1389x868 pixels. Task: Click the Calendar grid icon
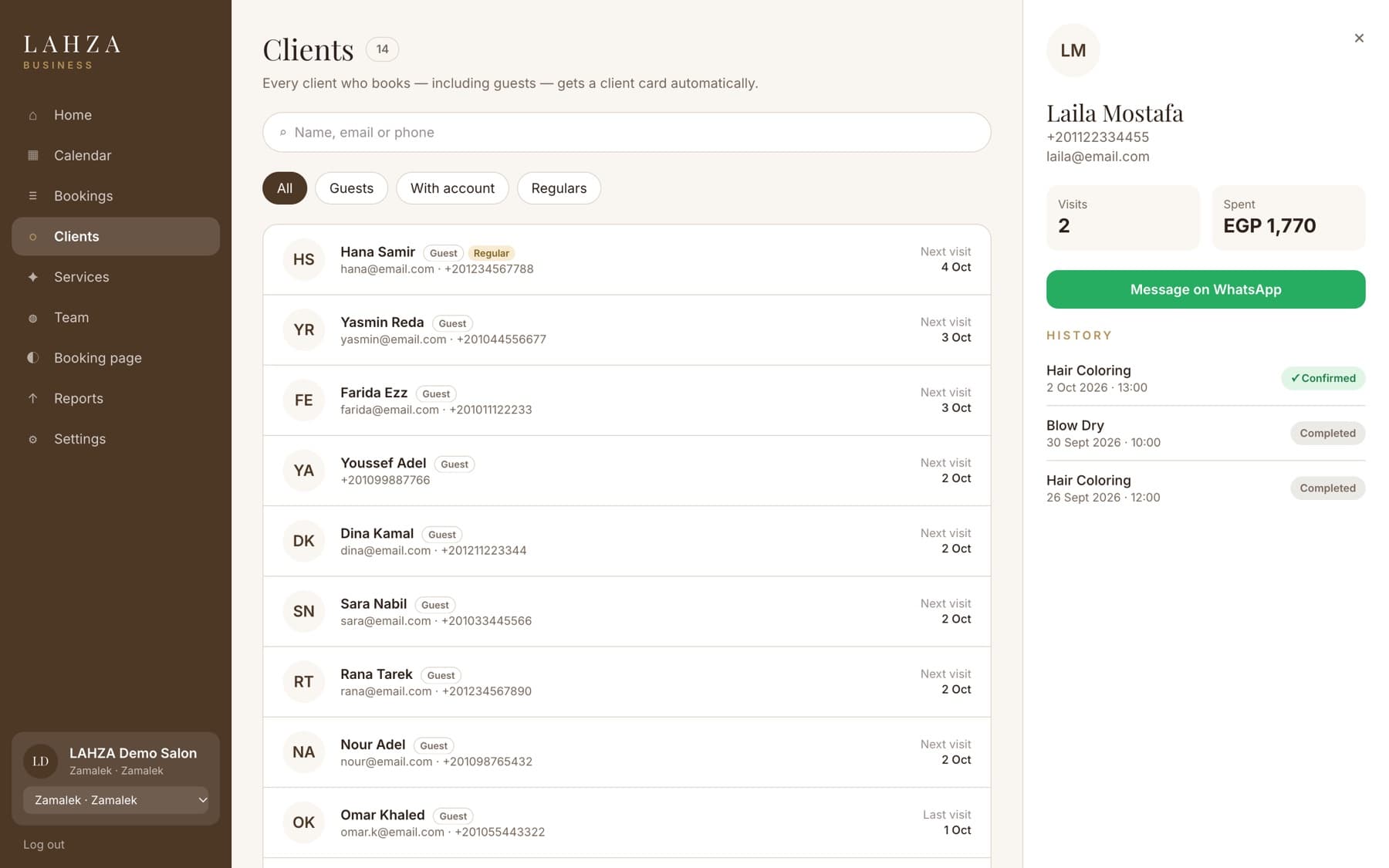point(32,155)
